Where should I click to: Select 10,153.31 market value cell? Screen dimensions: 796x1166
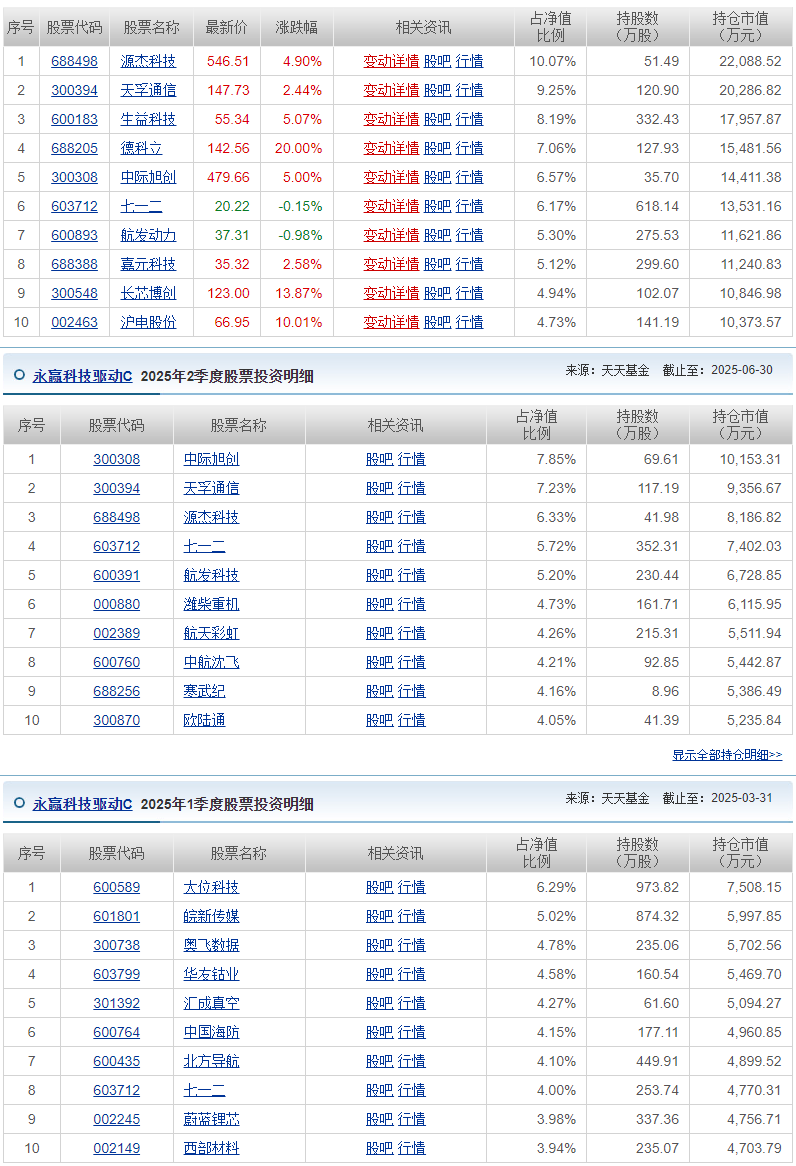click(x=750, y=460)
